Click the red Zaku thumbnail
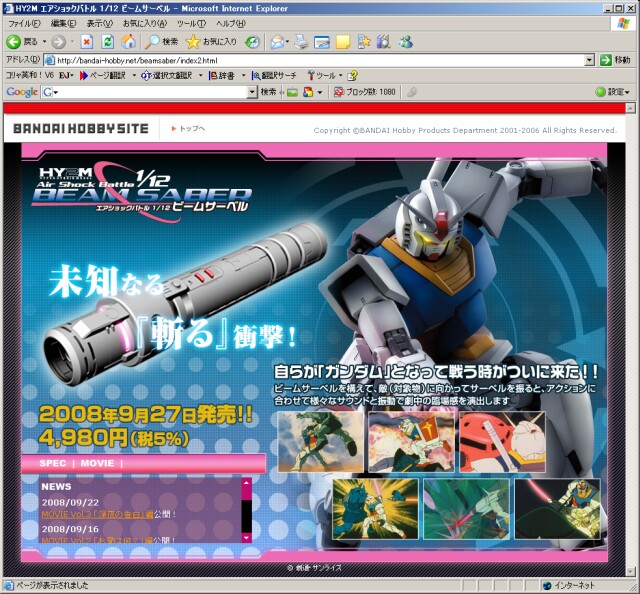Screen dimensions: 640x594 pos(502,442)
